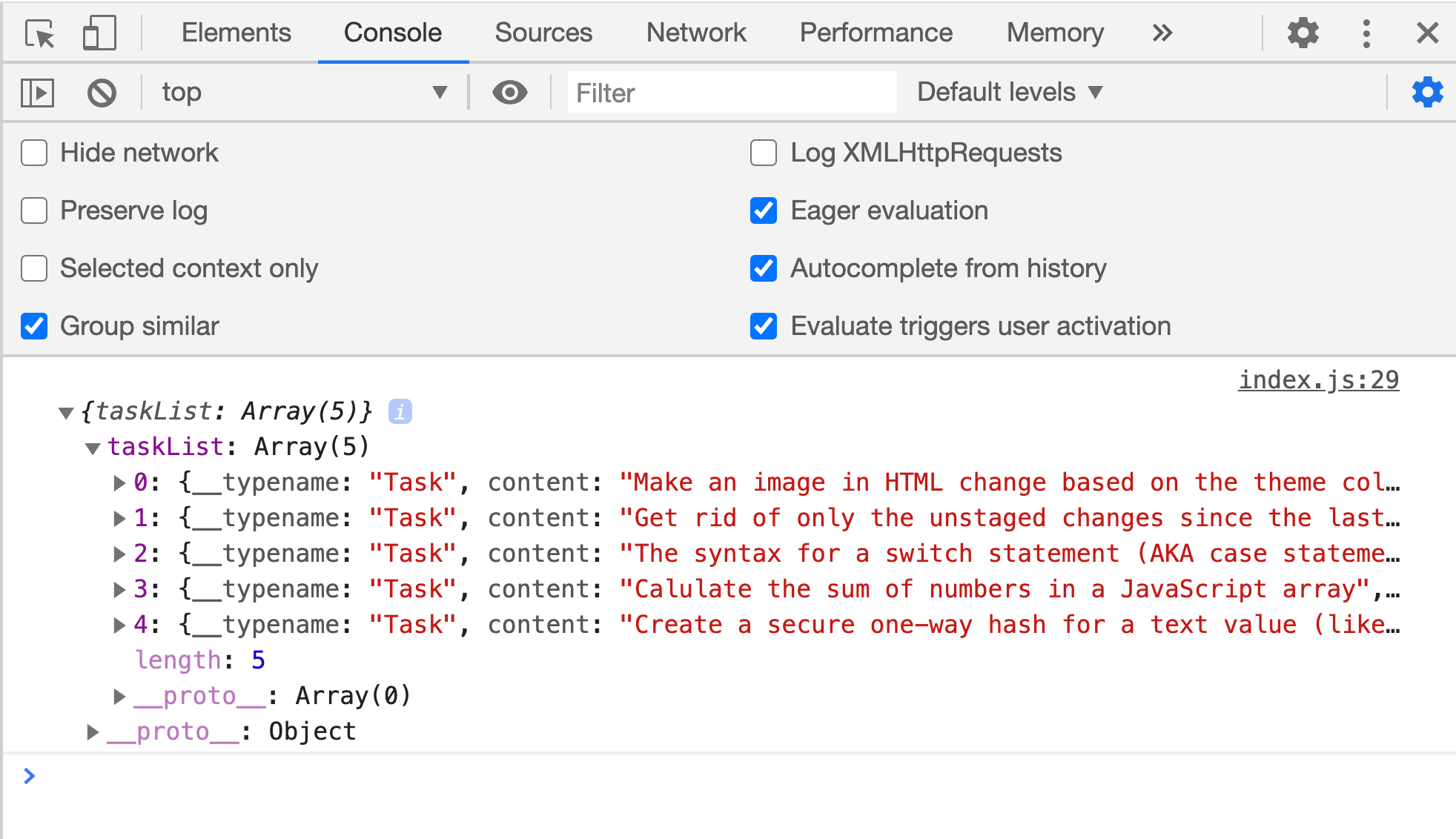Toggle blue console settings gear

[1427, 93]
